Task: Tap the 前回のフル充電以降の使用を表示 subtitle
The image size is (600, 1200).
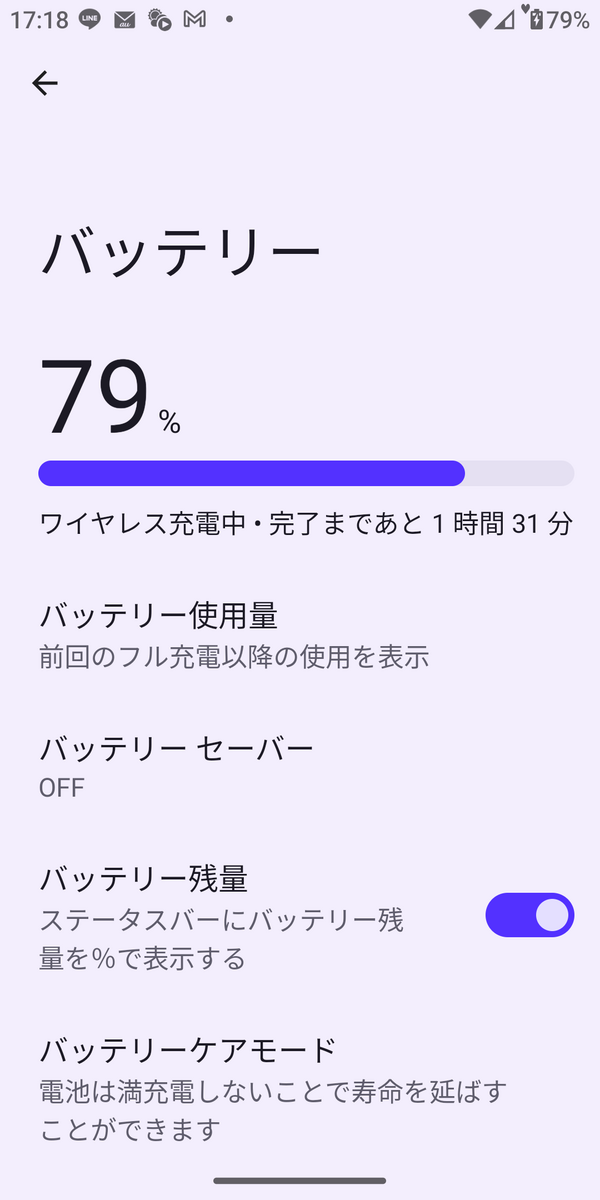Action: coord(234,657)
